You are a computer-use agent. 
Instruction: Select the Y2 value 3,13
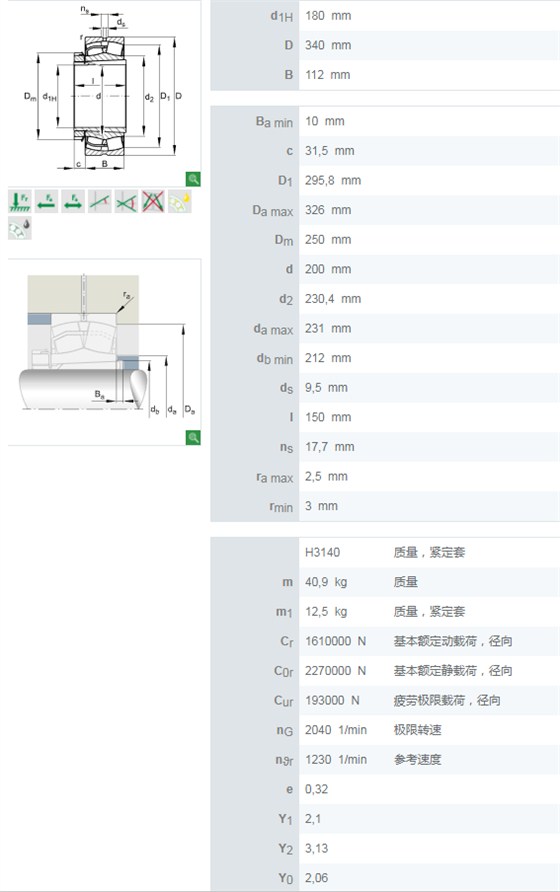tap(316, 848)
